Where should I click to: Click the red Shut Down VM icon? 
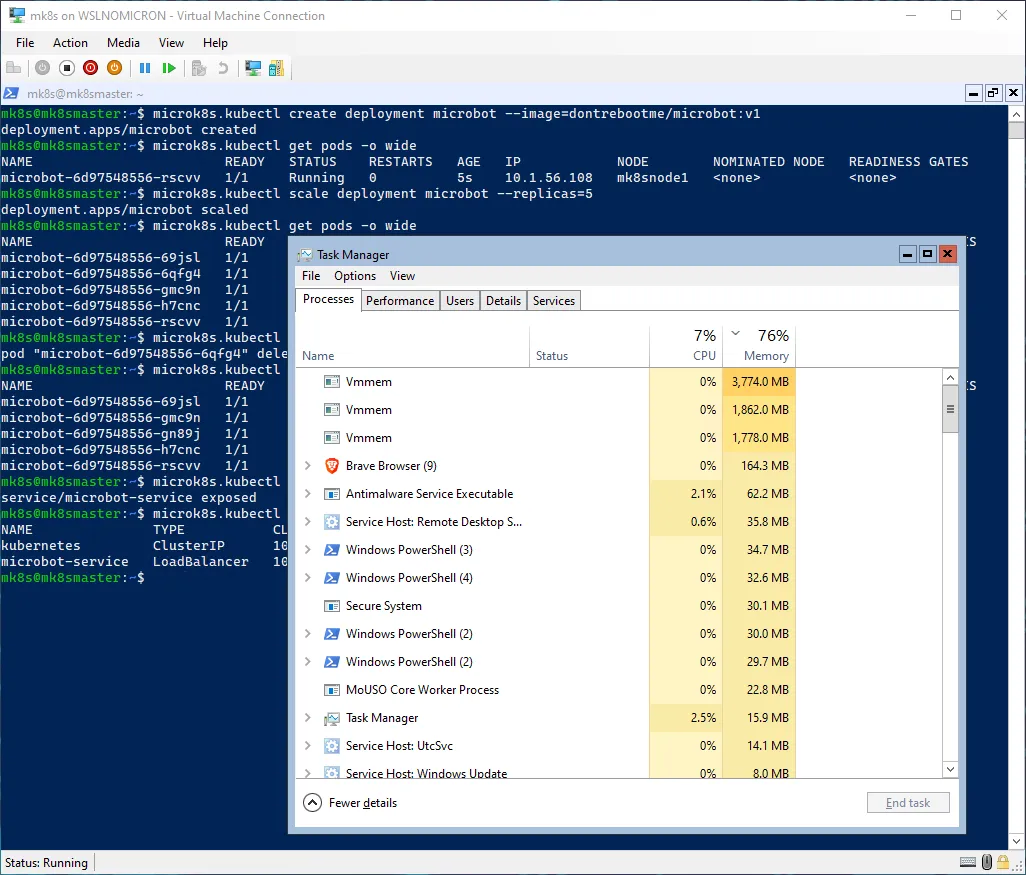click(91, 68)
